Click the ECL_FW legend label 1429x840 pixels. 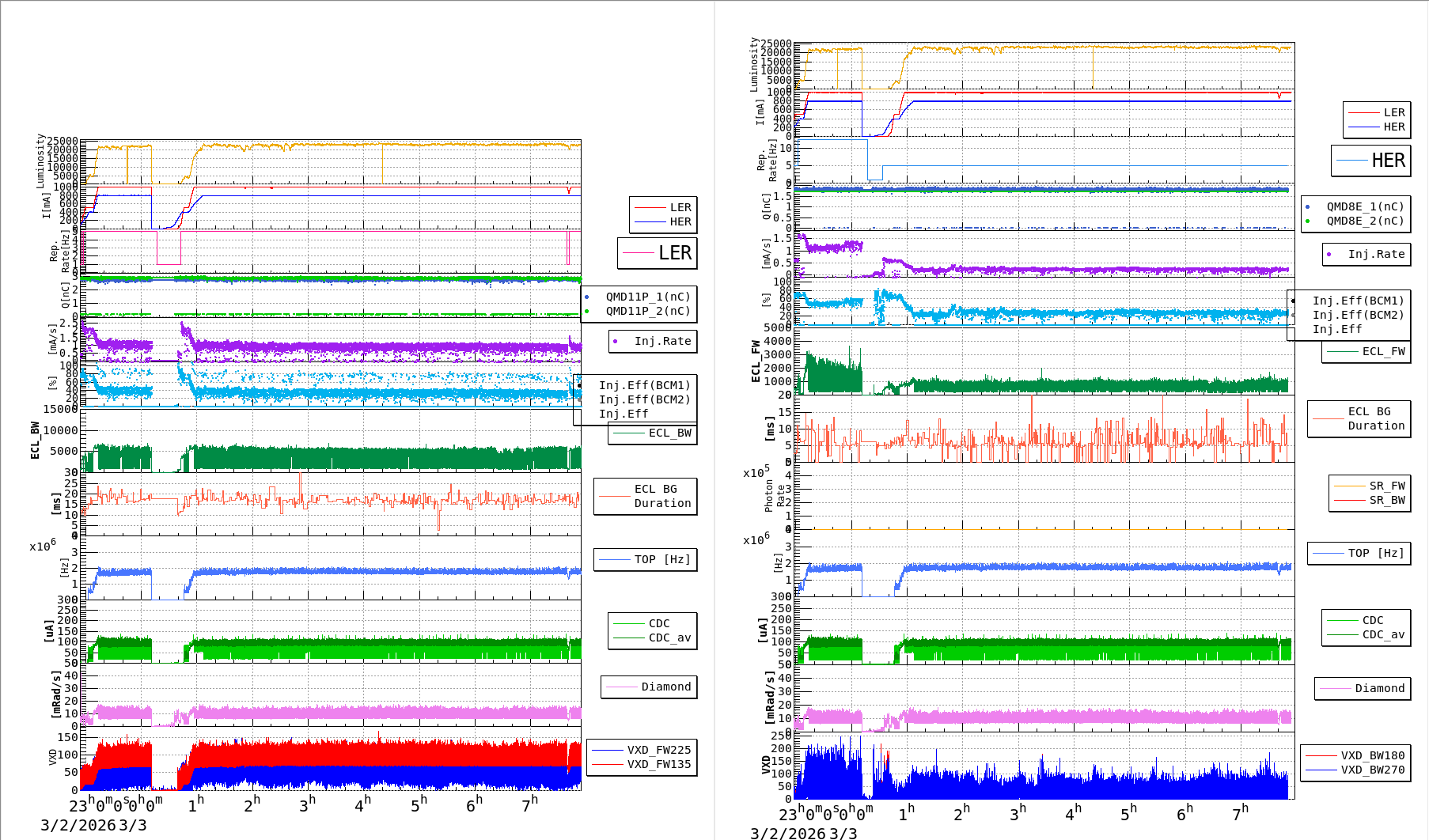point(1383,351)
